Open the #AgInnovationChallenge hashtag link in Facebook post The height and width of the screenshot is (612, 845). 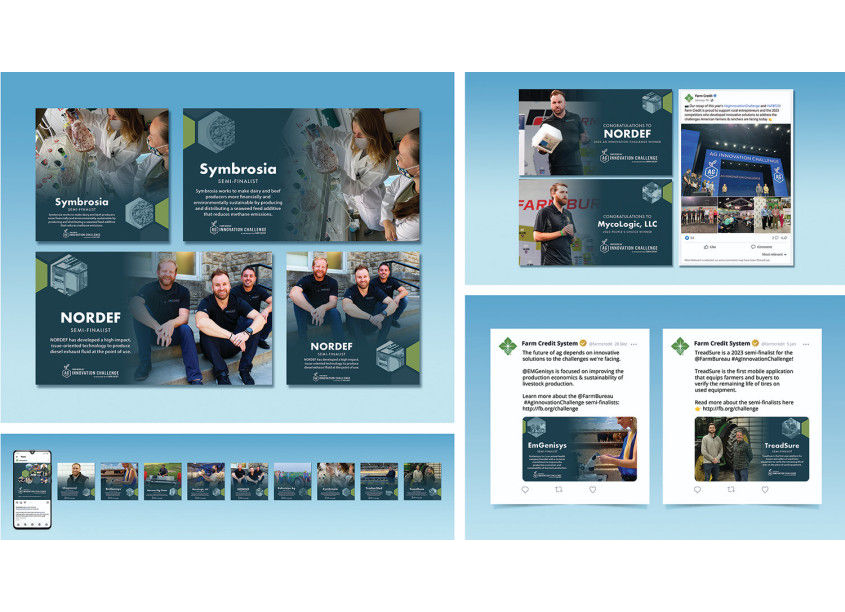(742, 106)
